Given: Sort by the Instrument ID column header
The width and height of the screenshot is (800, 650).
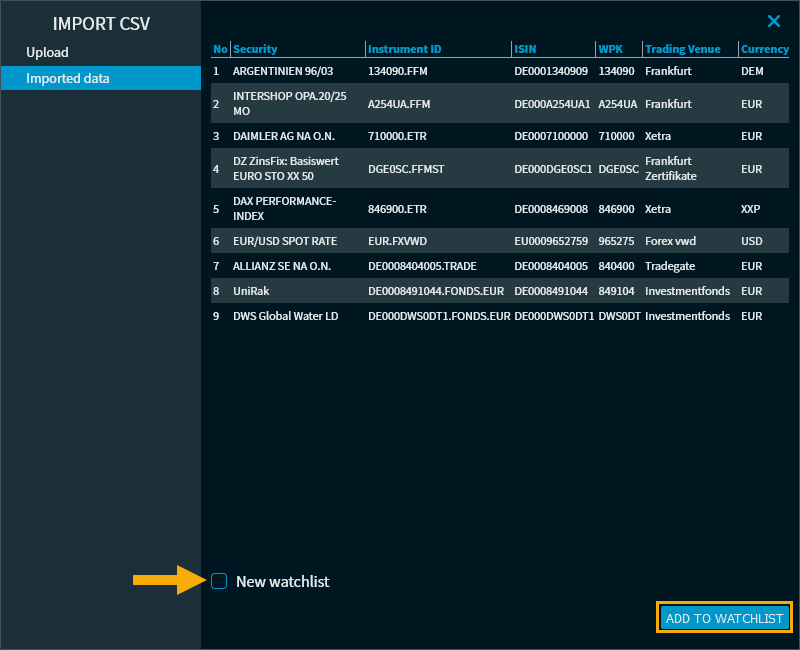Looking at the screenshot, I should pos(404,49).
